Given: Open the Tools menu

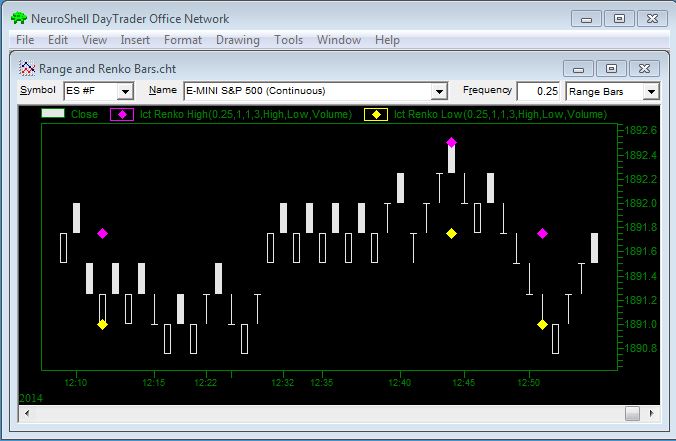Looking at the screenshot, I should [288, 40].
